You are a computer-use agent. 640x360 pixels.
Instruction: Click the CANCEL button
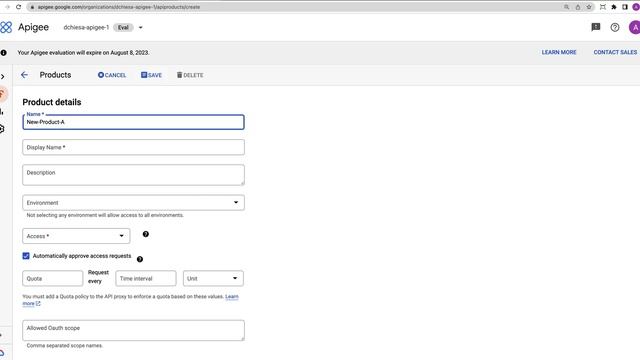pyautogui.click(x=112, y=75)
